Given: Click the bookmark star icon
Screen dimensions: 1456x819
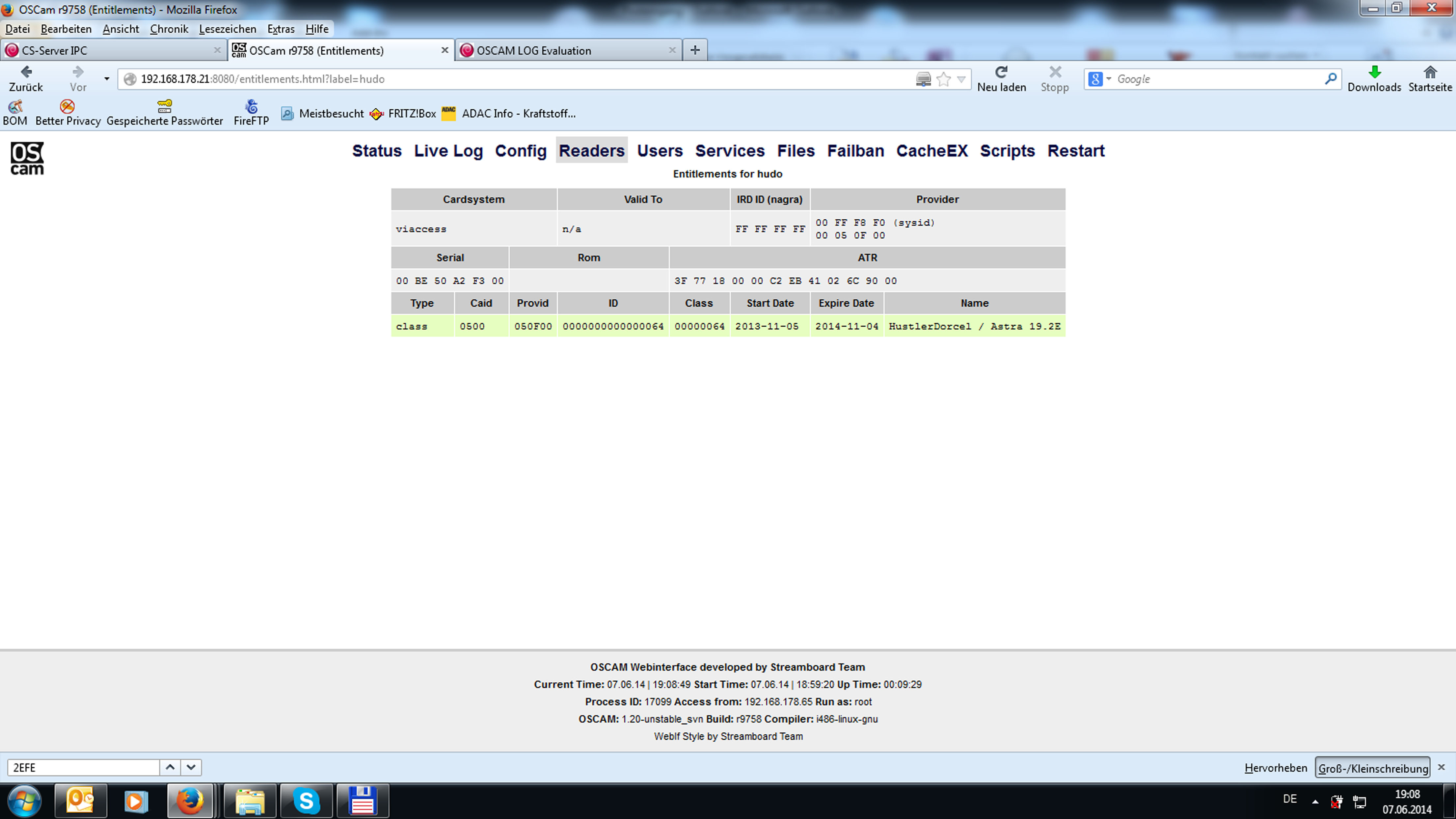Looking at the screenshot, I should [943, 79].
